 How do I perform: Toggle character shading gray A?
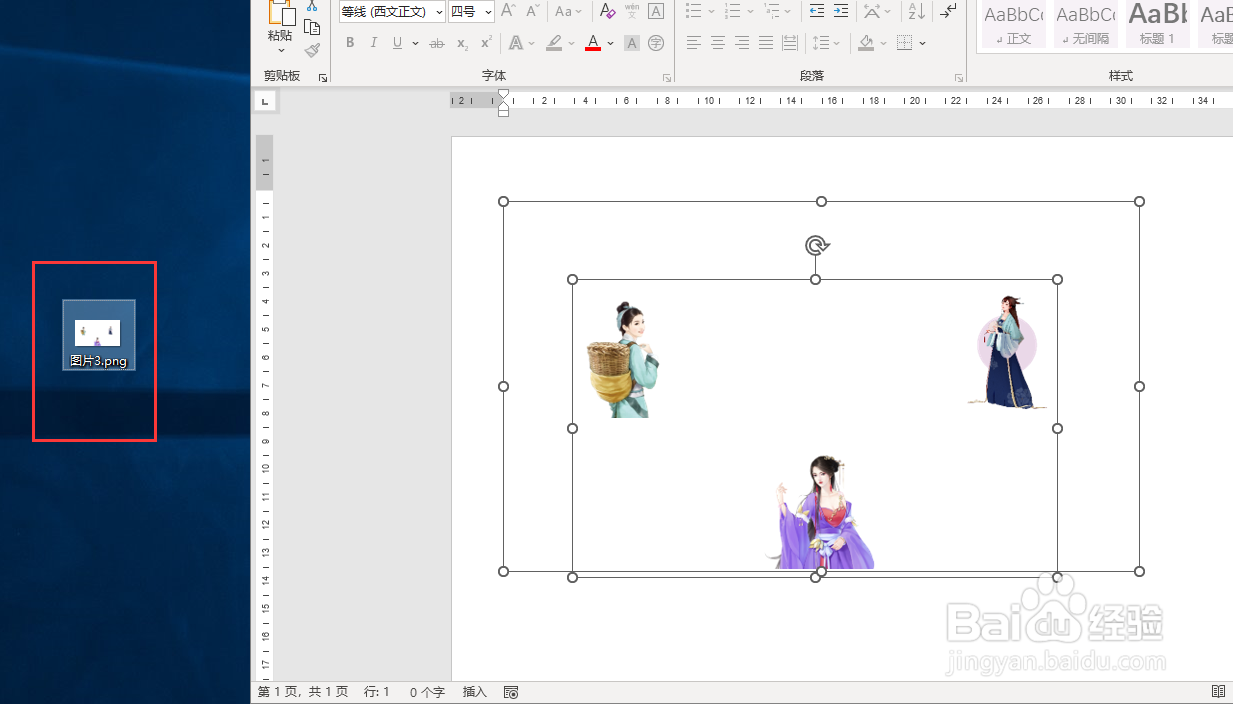(x=632, y=43)
